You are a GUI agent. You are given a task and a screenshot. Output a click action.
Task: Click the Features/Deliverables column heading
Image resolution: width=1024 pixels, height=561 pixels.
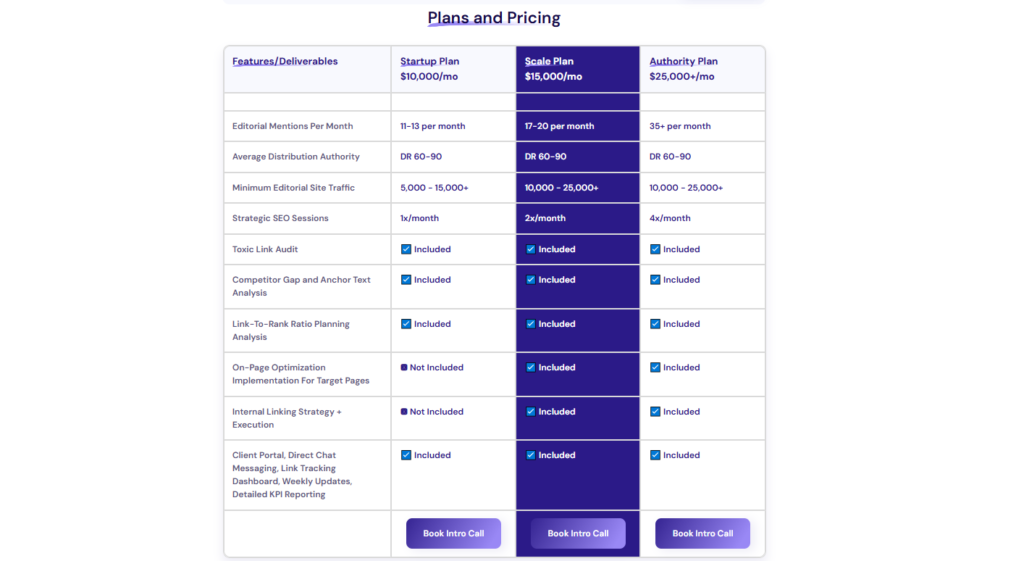285,61
